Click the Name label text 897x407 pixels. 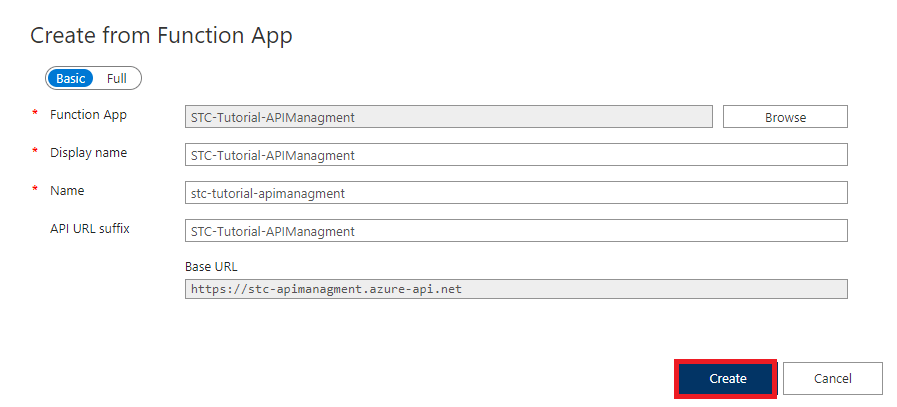[67, 190]
